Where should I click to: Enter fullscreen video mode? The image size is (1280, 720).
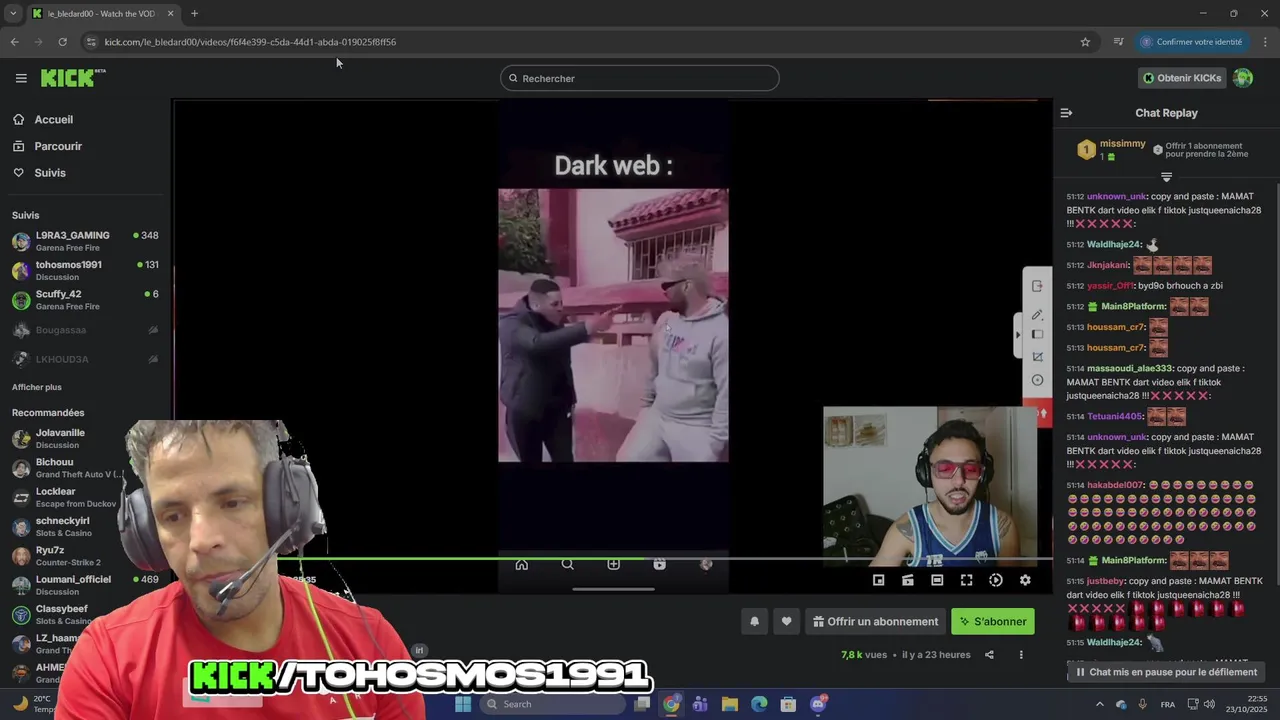click(966, 580)
